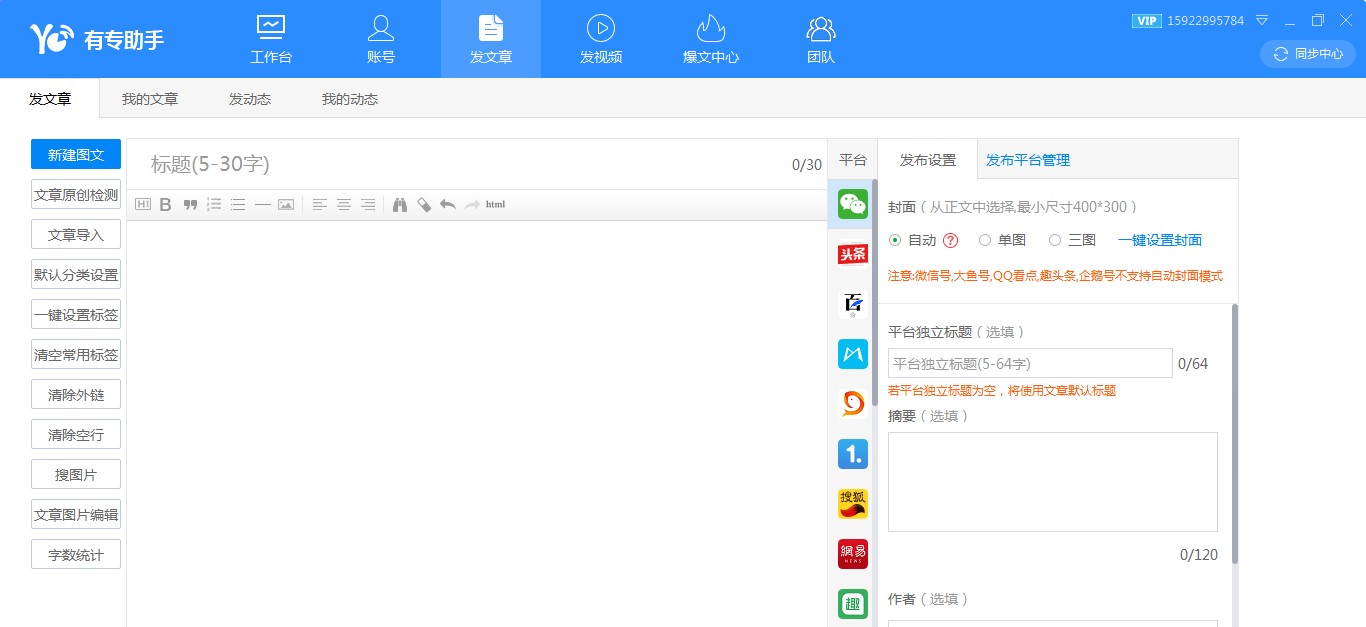1366x627 pixels.
Task: Select the 自动 cover radio button
Action: (895, 240)
